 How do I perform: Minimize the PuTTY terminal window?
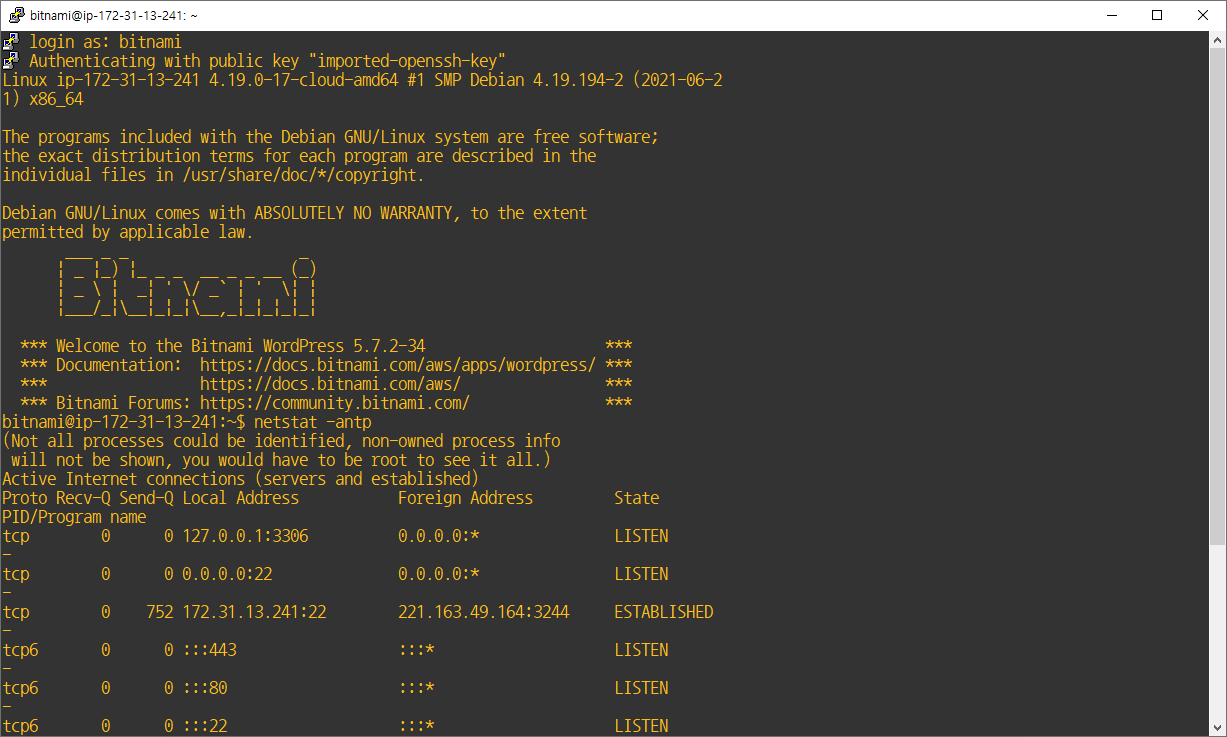(1113, 15)
